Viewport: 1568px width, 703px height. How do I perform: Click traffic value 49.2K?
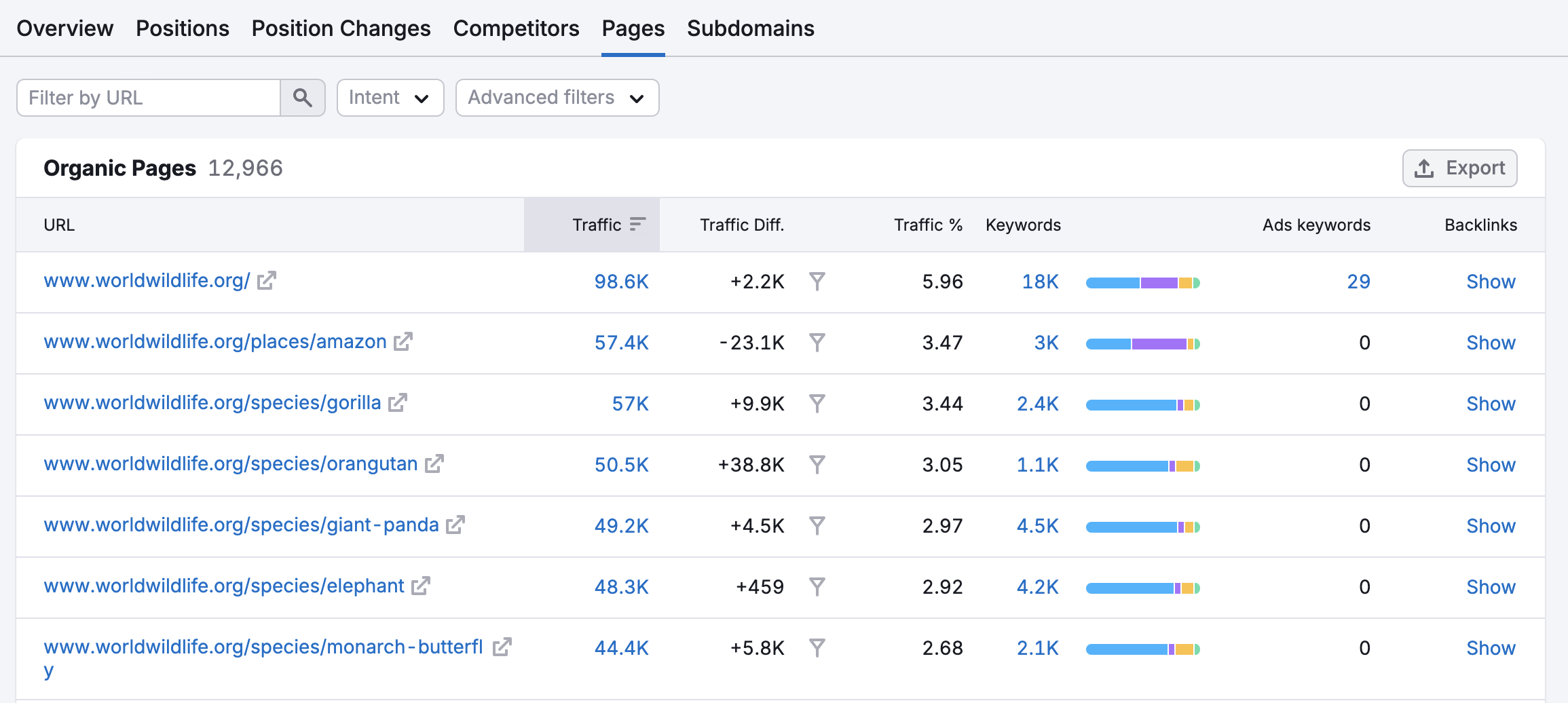[x=622, y=526]
